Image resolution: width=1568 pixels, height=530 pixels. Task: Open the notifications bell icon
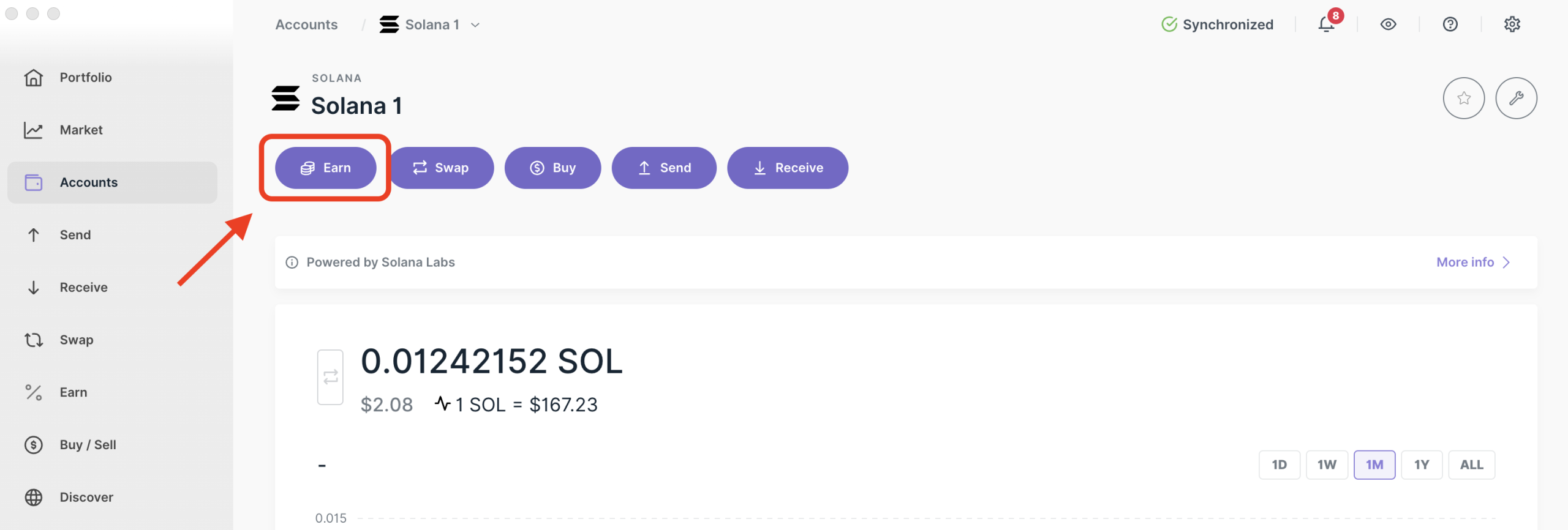pyautogui.click(x=1326, y=24)
